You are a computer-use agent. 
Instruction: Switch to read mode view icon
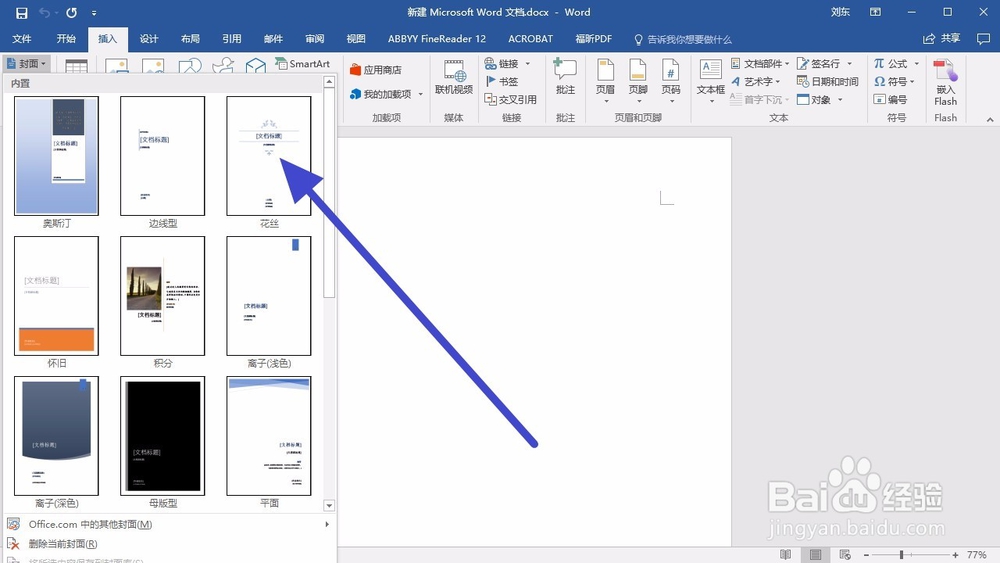(786, 555)
